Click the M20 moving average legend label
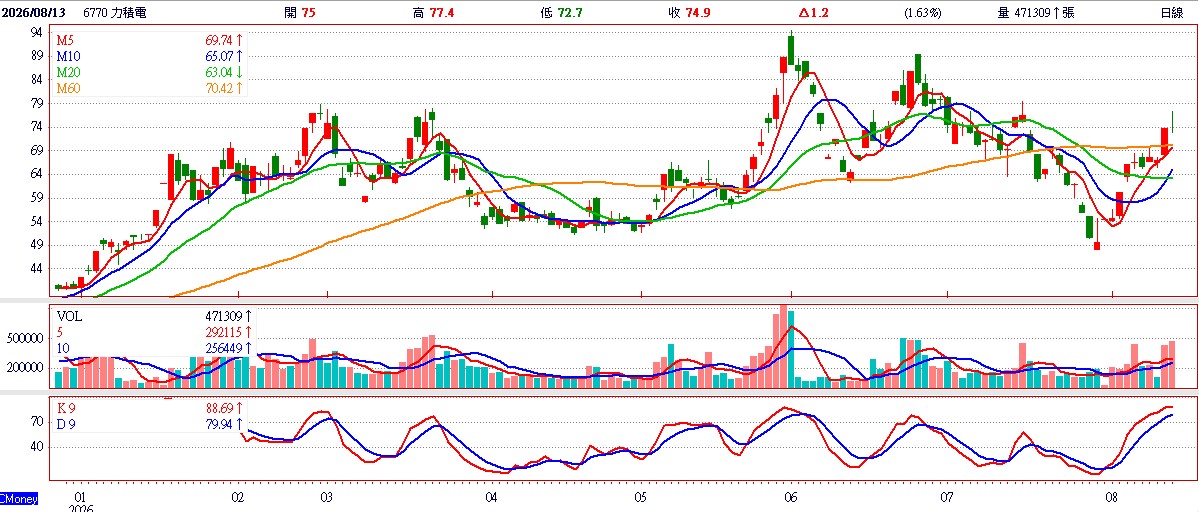The width and height of the screenshot is (1199, 512). tap(68, 73)
